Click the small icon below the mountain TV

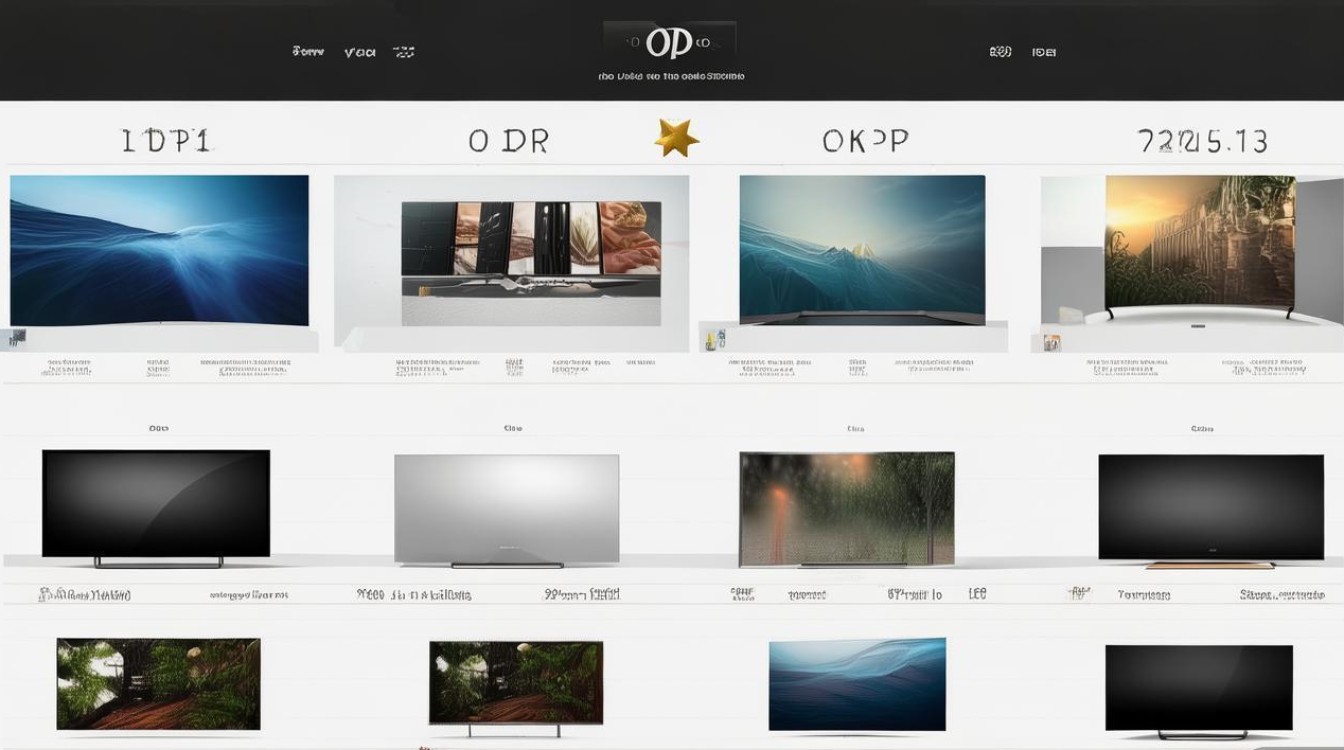[x=714, y=340]
